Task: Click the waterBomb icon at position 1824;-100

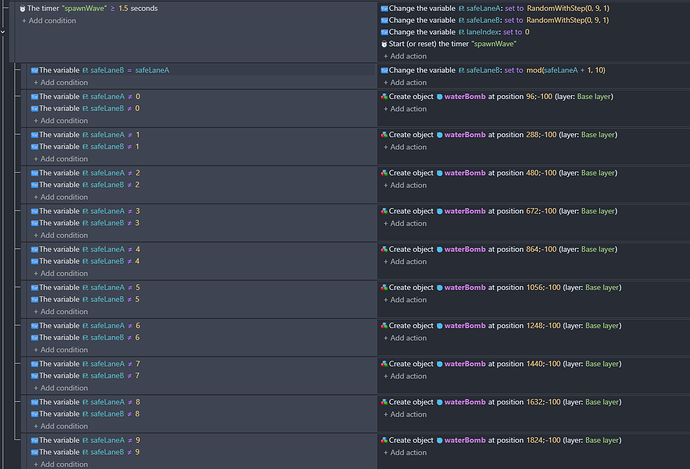Action: (439, 440)
